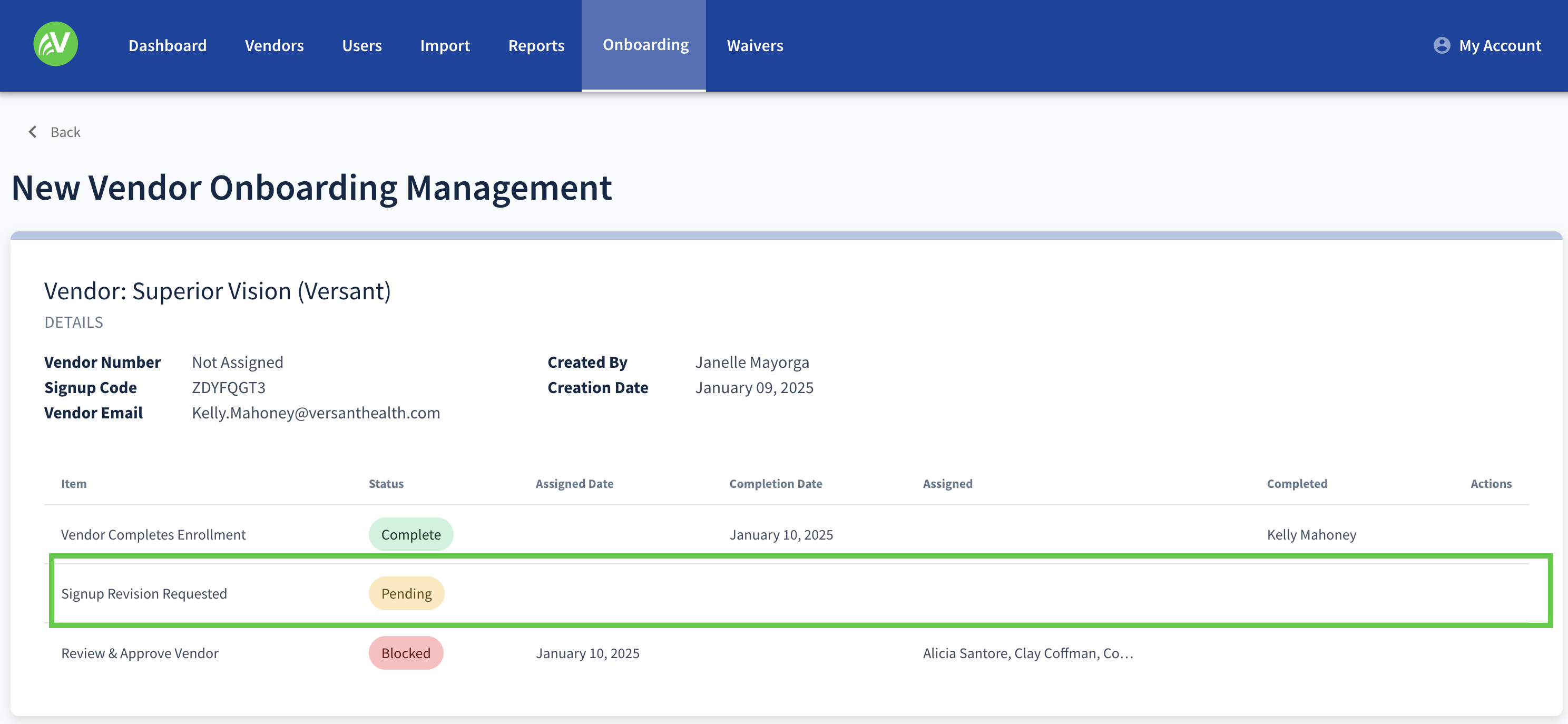Go to the Vendors page
This screenshot has height=724, width=1568.
click(274, 46)
